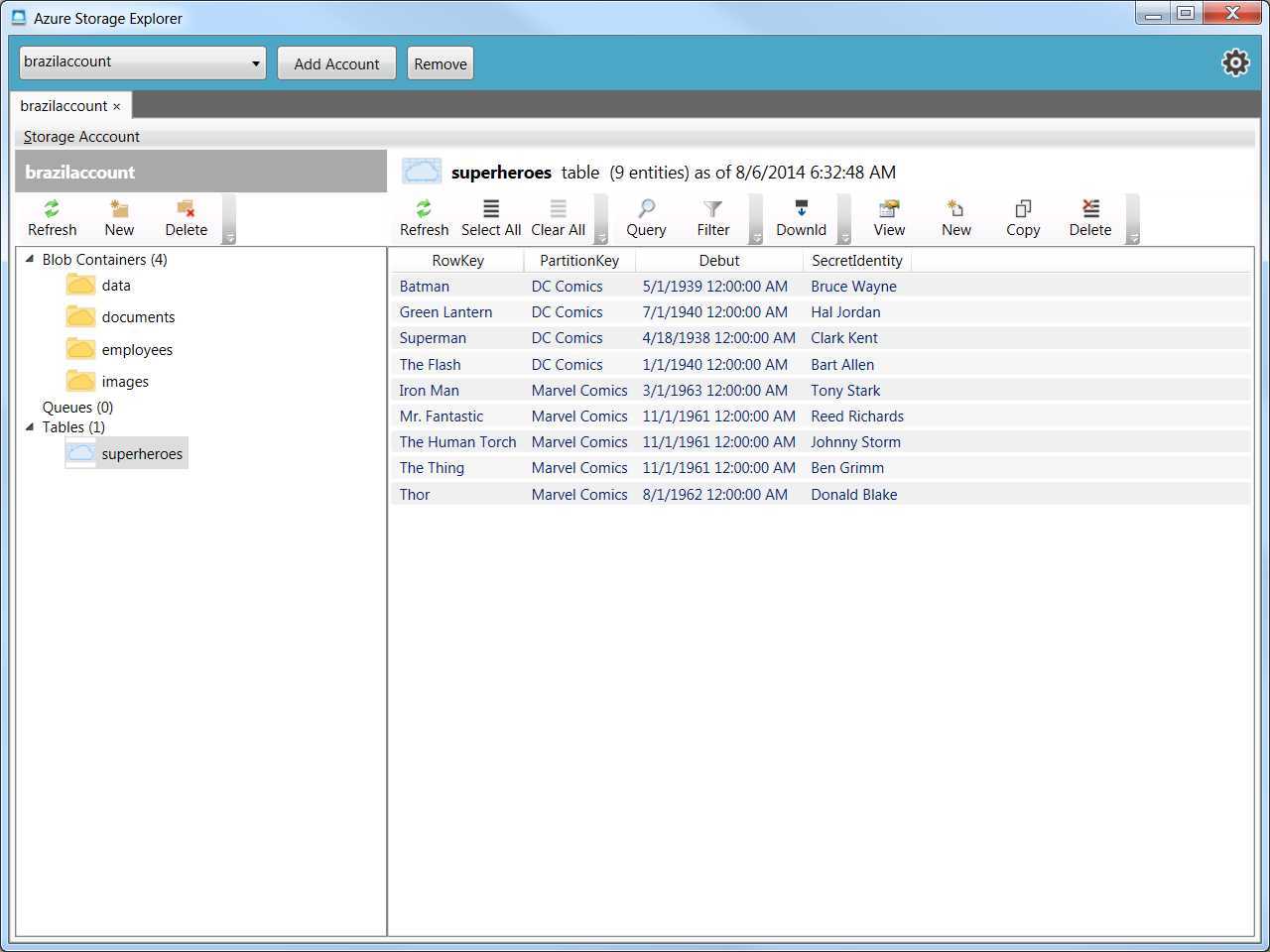The image size is (1270, 952).
Task: Open the Query tool
Action: pyautogui.click(x=646, y=218)
